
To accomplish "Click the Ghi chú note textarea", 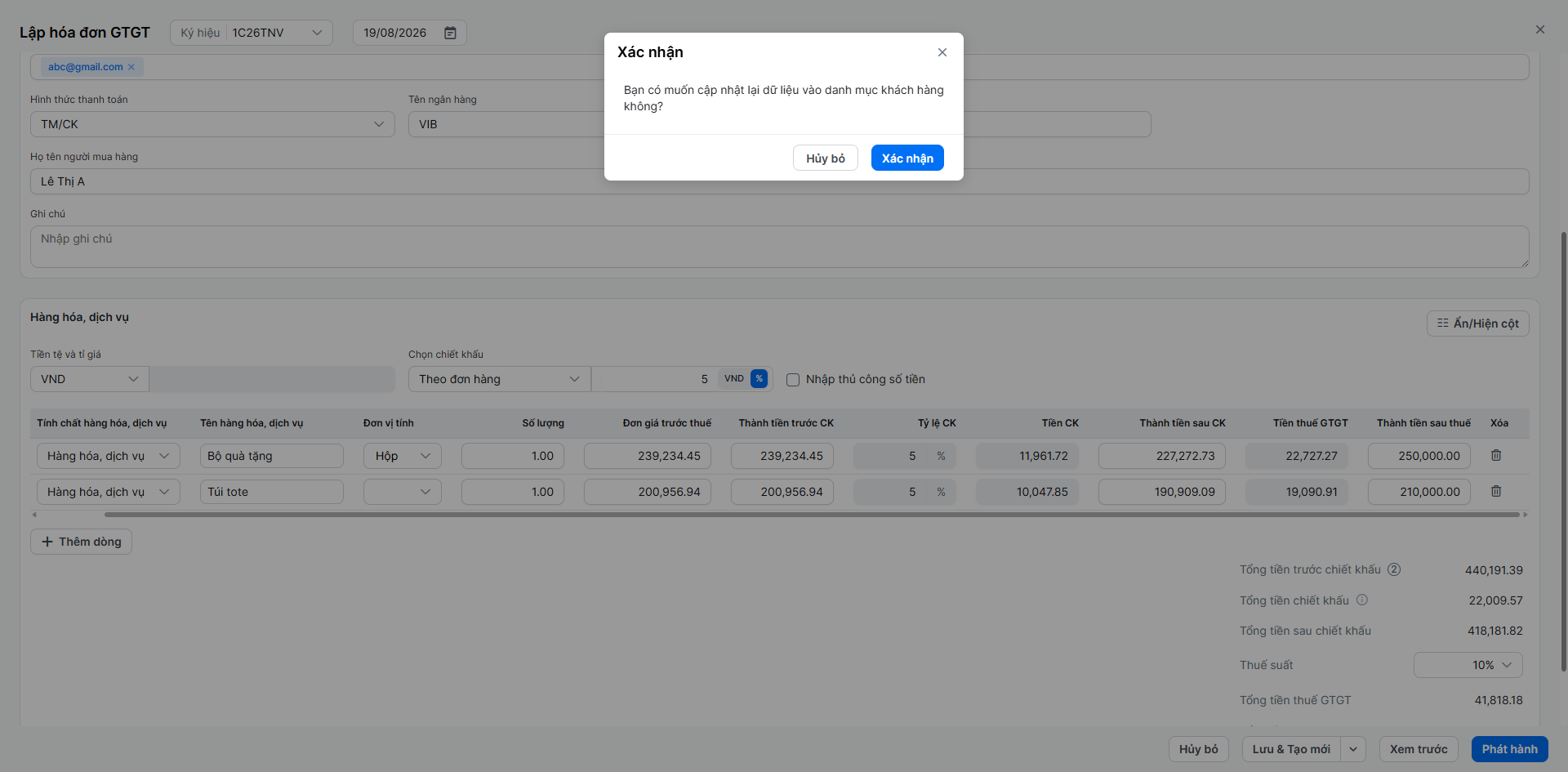I will click(780, 247).
